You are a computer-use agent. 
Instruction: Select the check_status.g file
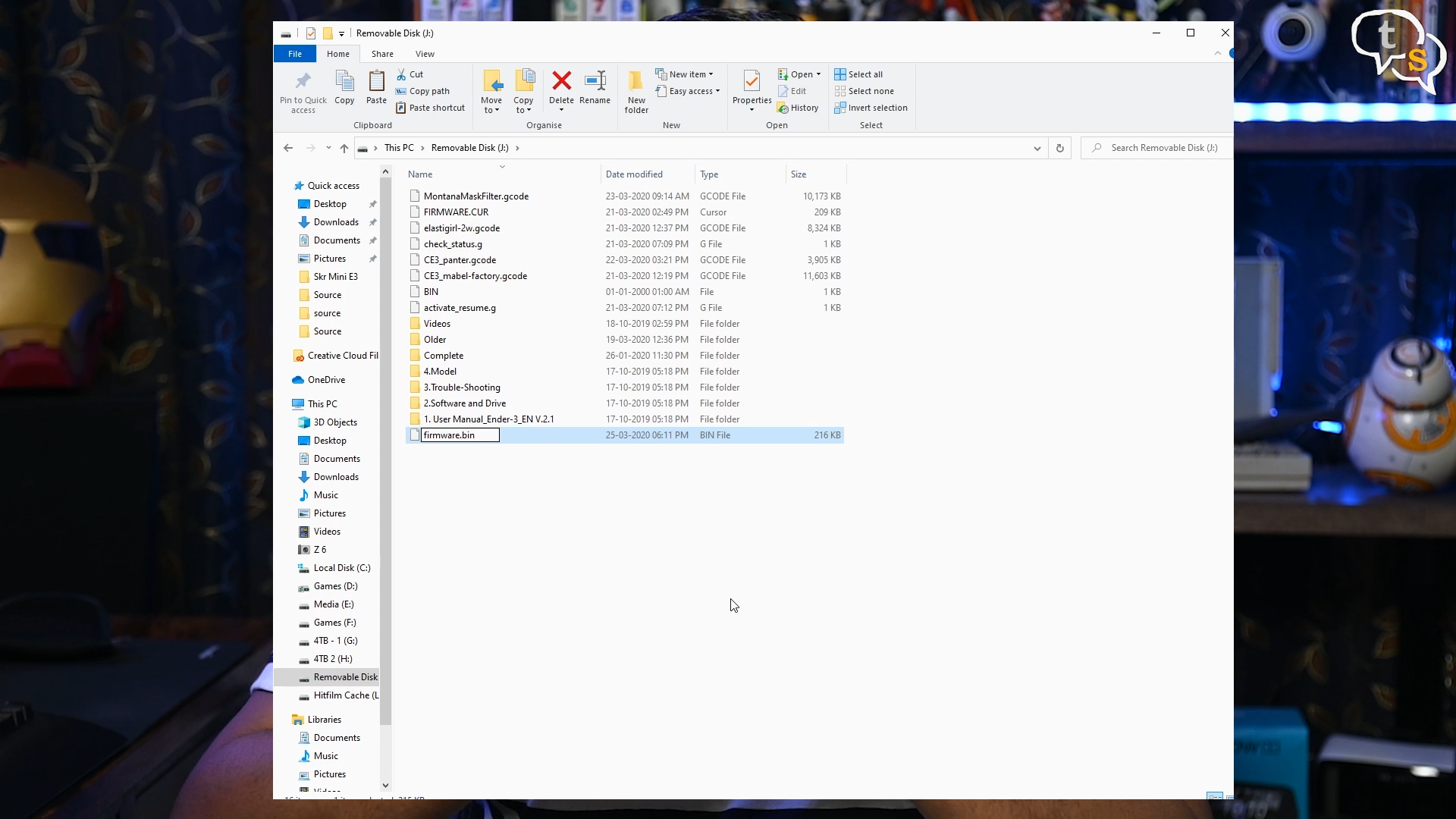click(453, 244)
